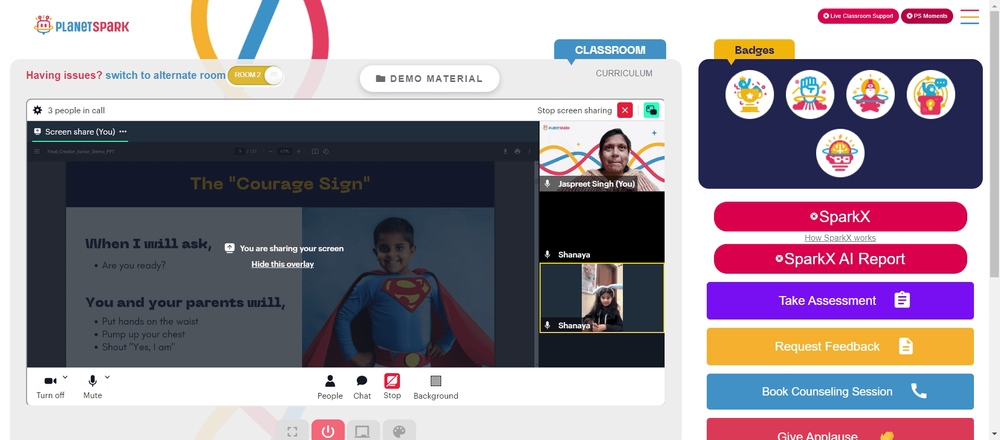Click the shared PDF zoom-in plus icon
This screenshot has height=440, width=1000.
pos(298,151)
